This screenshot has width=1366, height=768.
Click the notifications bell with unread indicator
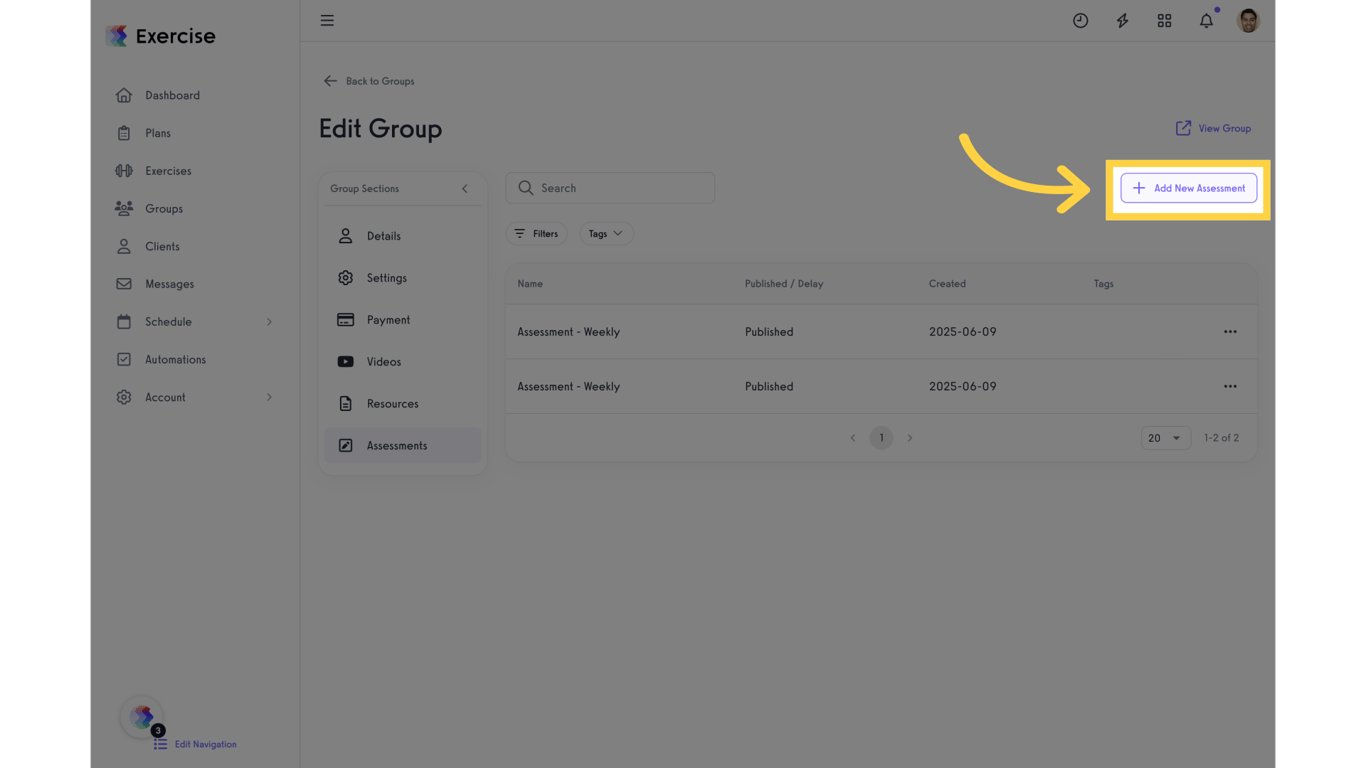pyautogui.click(x=1206, y=20)
